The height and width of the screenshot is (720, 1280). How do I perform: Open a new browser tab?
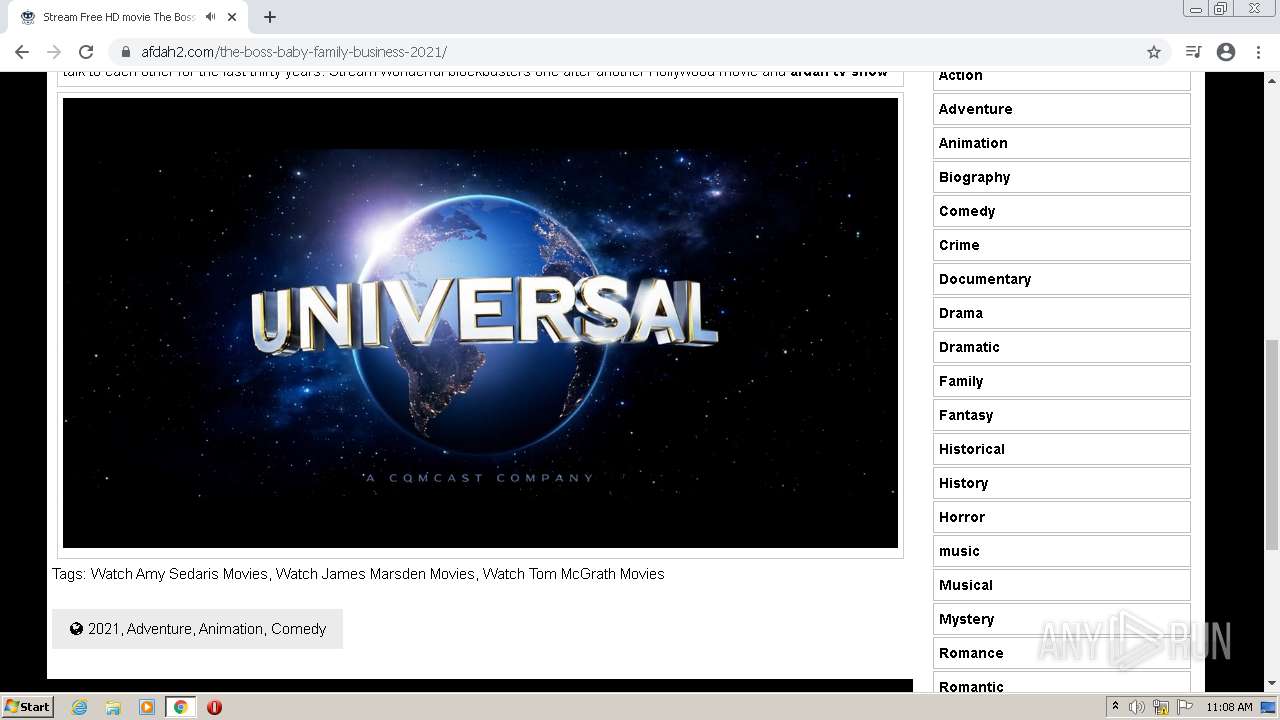coord(270,17)
